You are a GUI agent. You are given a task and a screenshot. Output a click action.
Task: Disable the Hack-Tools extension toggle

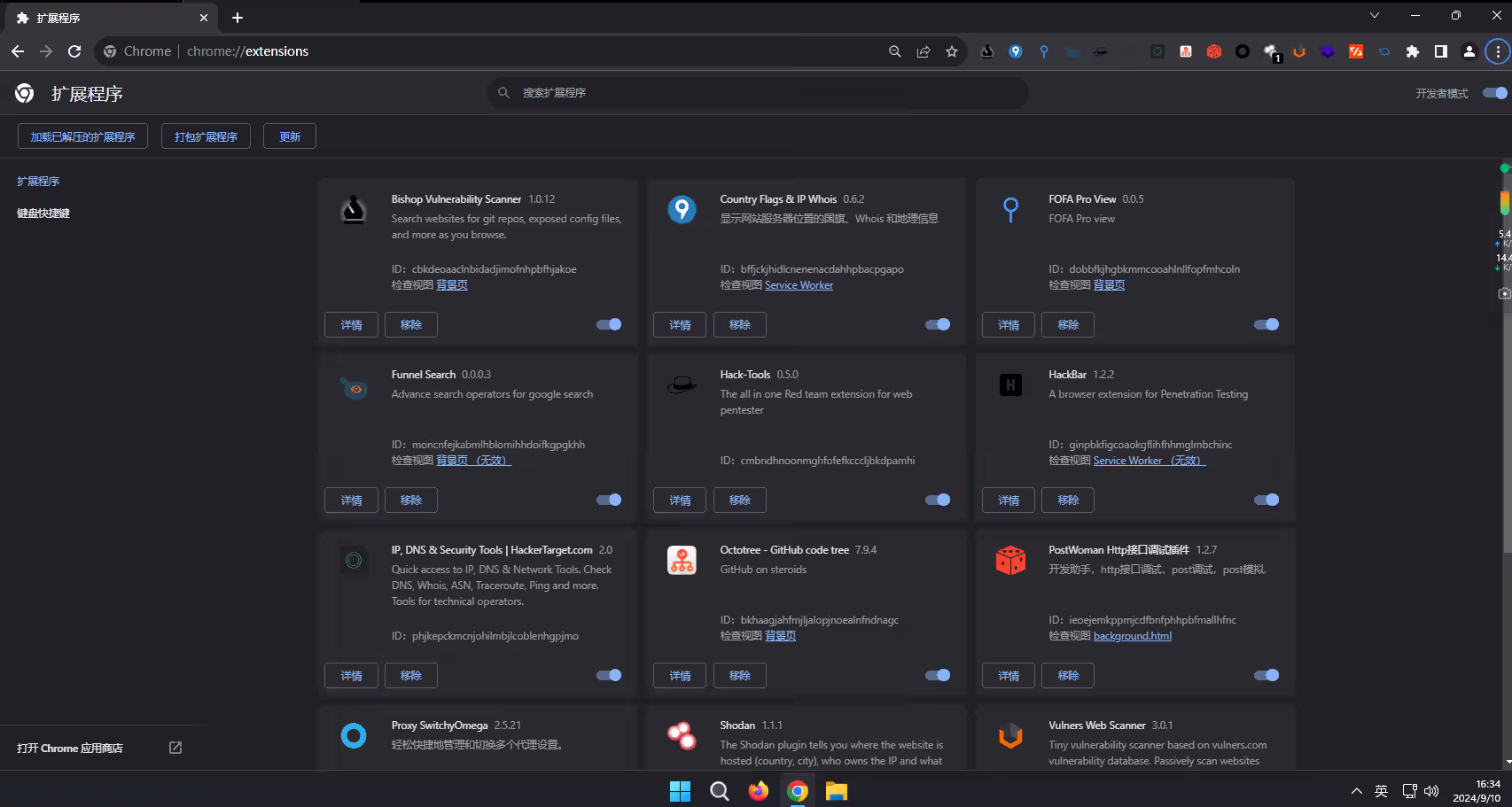pos(938,500)
